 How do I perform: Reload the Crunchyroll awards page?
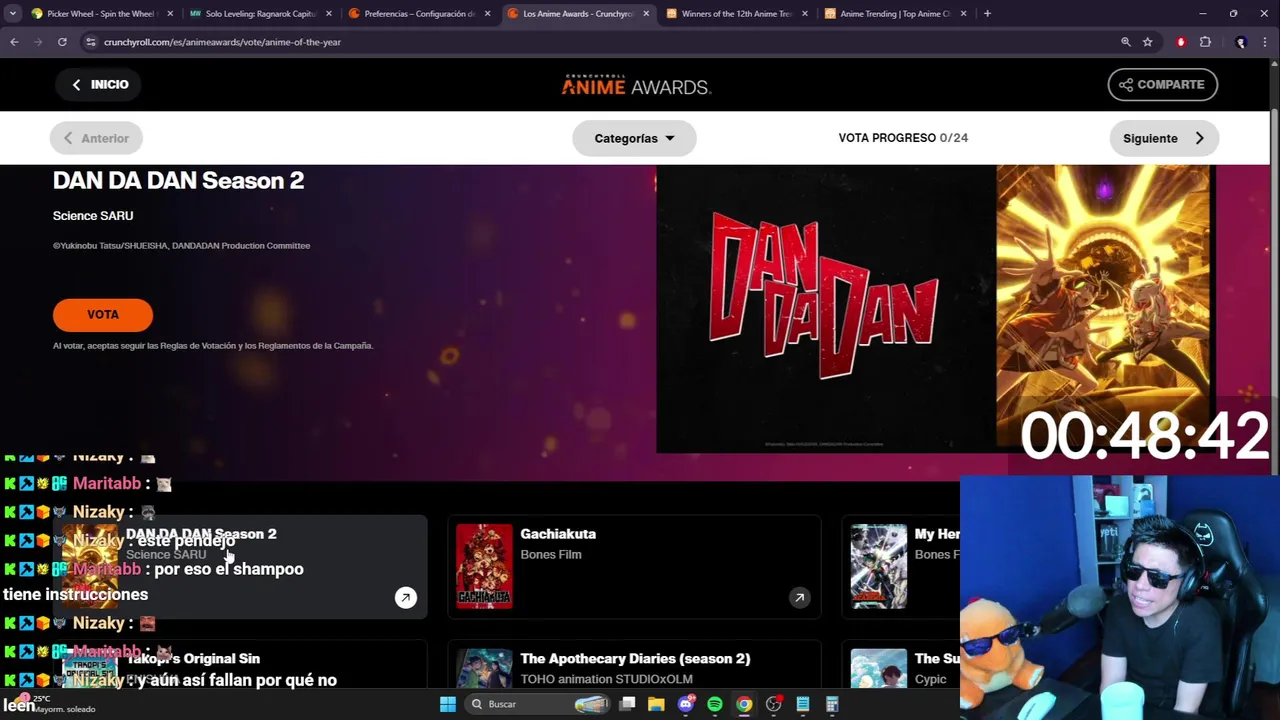point(62,42)
